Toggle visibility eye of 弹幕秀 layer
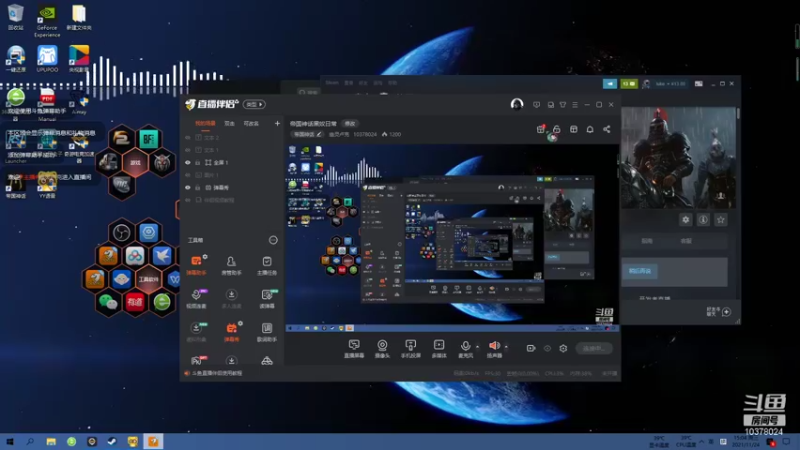The height and width of the screenshot is (450, 800). pos(188,187)
